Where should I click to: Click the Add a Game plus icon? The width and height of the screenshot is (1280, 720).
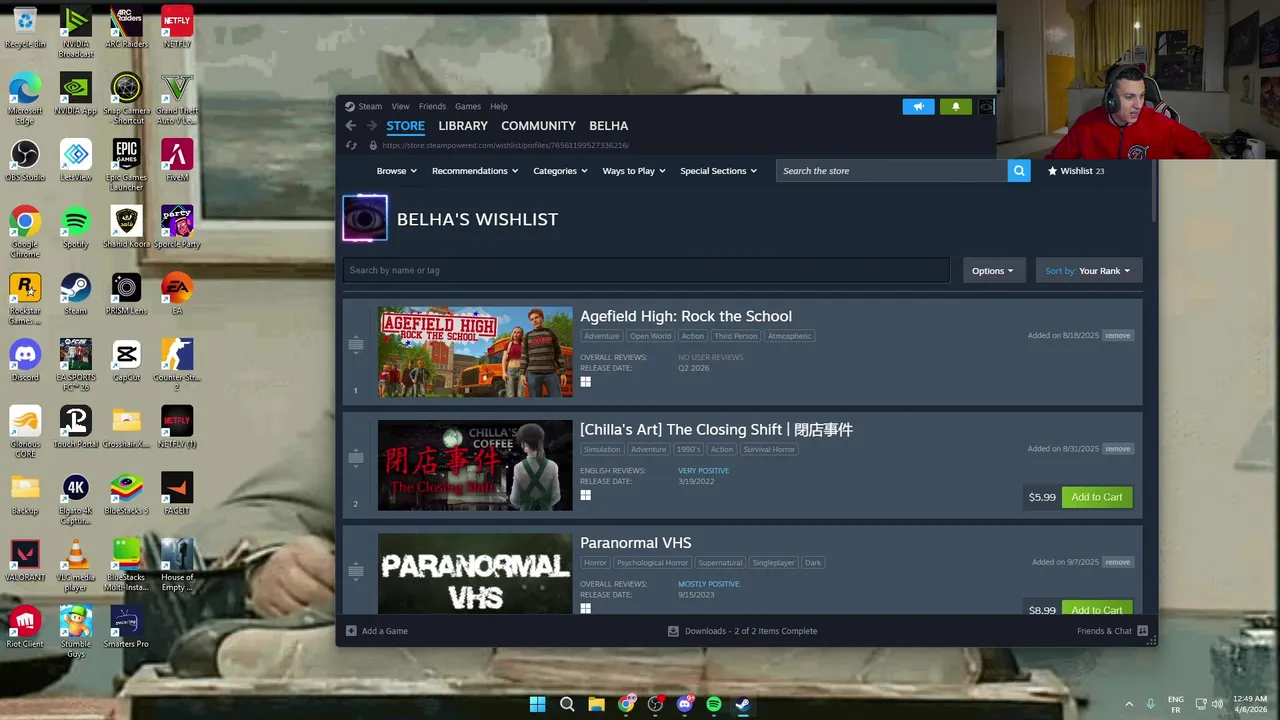[x=351, y=631]
